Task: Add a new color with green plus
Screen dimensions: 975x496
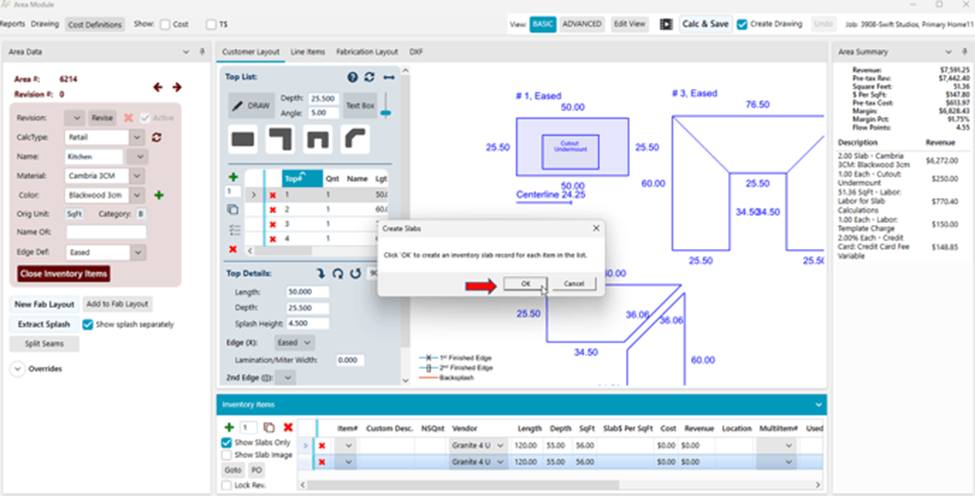Action: (159, 195)
